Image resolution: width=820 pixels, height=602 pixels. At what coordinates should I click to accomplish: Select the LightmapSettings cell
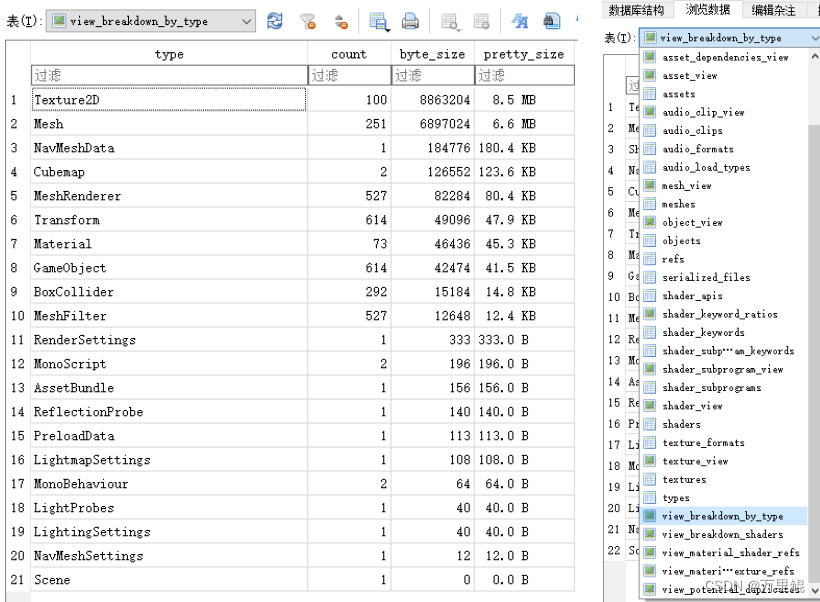coord(169,459)
